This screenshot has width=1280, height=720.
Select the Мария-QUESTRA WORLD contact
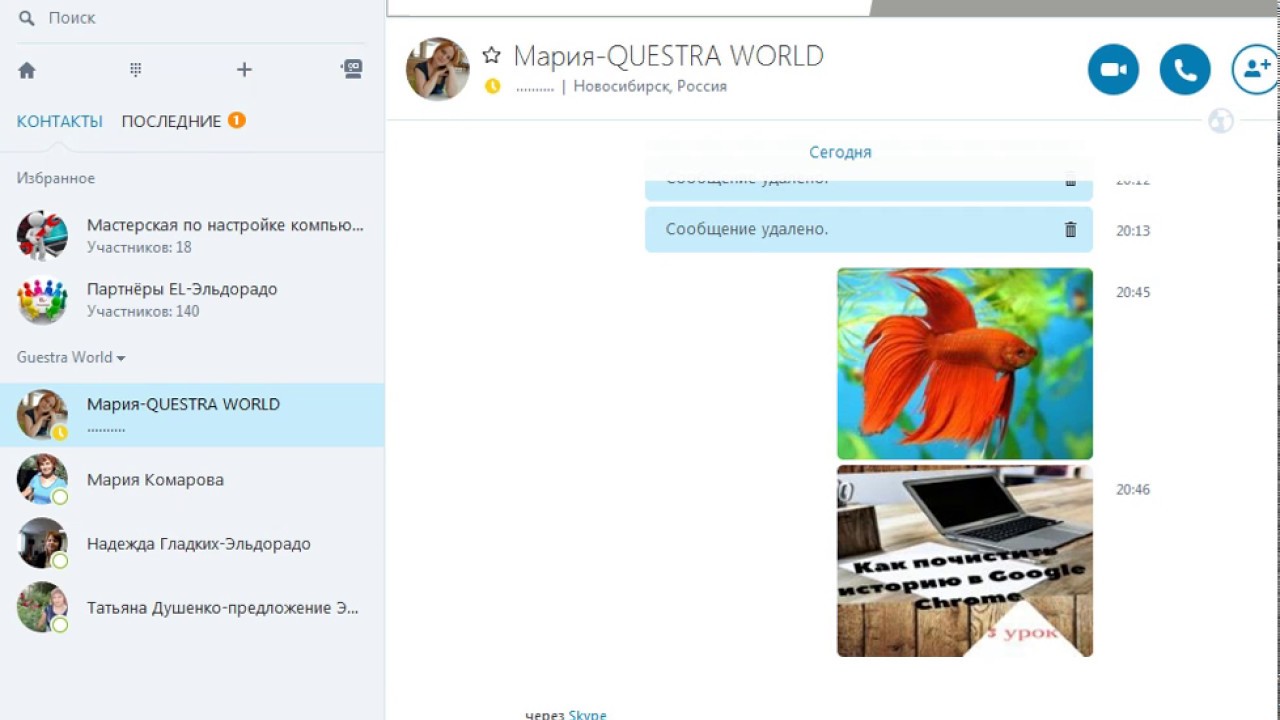pyautogui.click(x=192, y=414)
